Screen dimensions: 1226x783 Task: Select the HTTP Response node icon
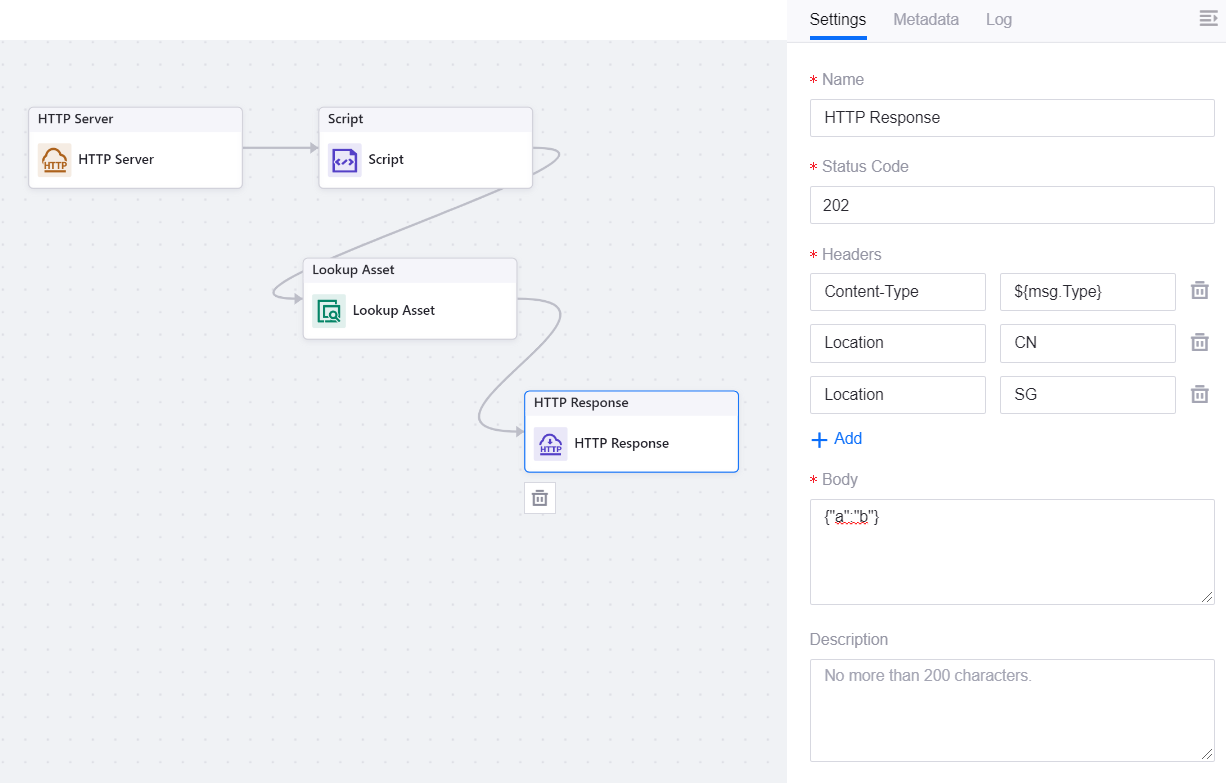pos(551,444)
